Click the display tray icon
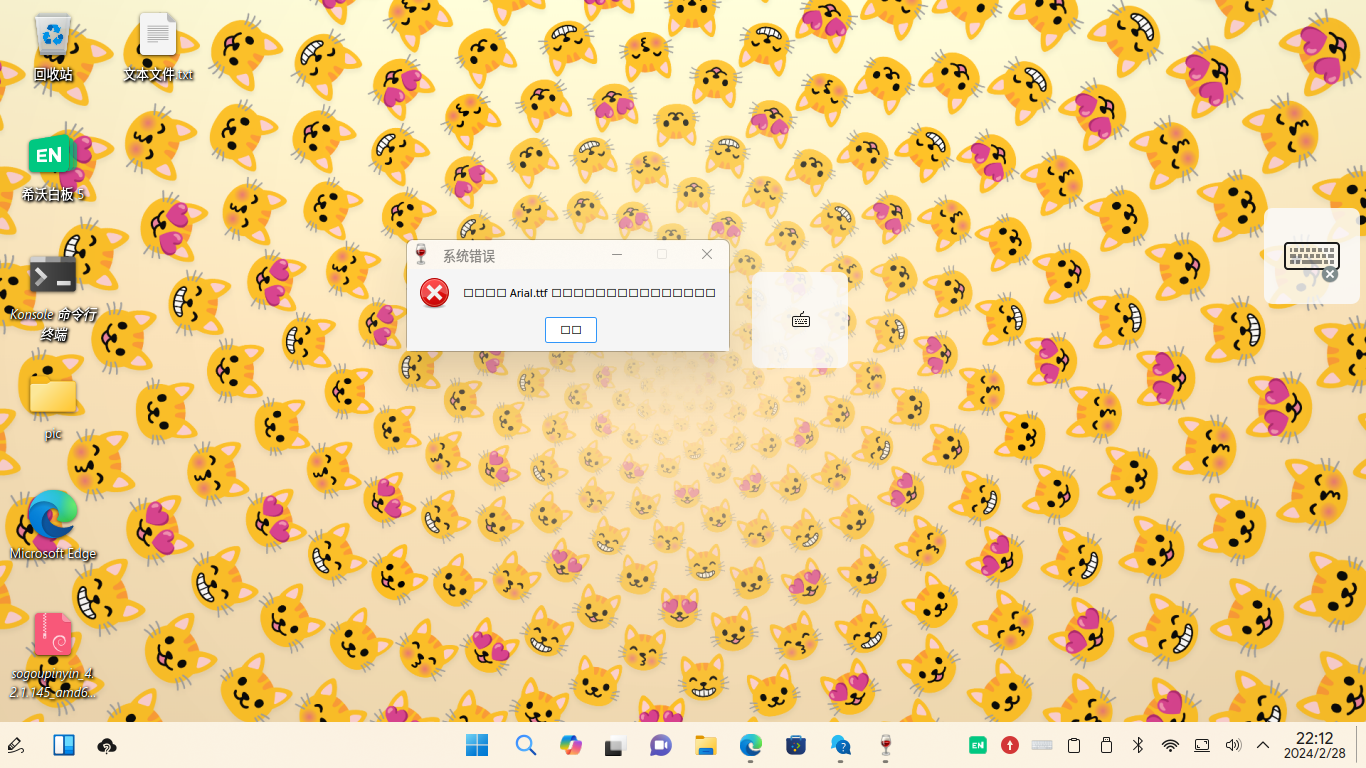The height and width of the screenshot is (768, 1366). [x=1202, y=745]
